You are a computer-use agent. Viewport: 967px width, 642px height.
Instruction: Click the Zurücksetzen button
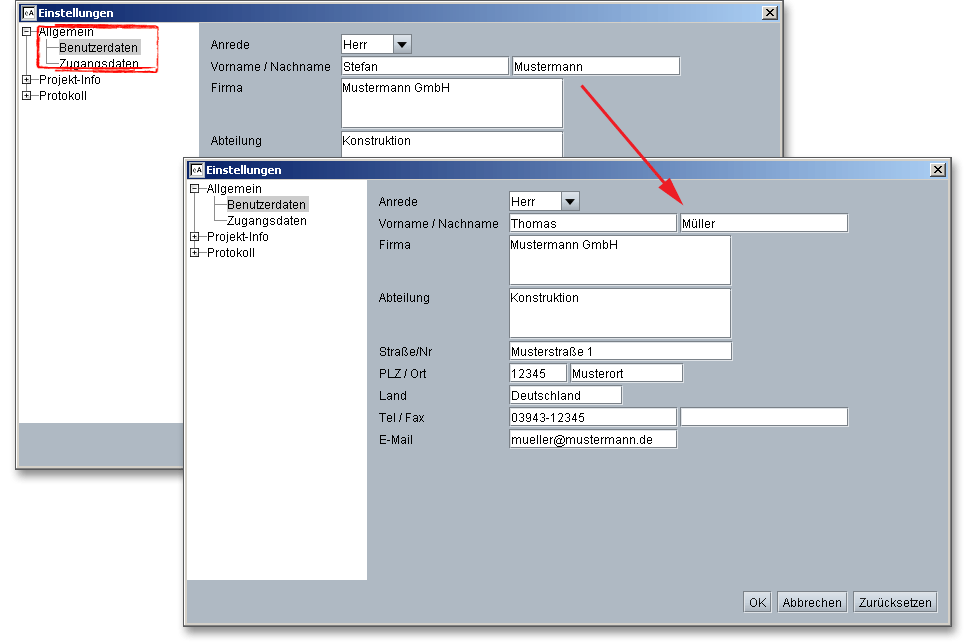tap(895, 602)
